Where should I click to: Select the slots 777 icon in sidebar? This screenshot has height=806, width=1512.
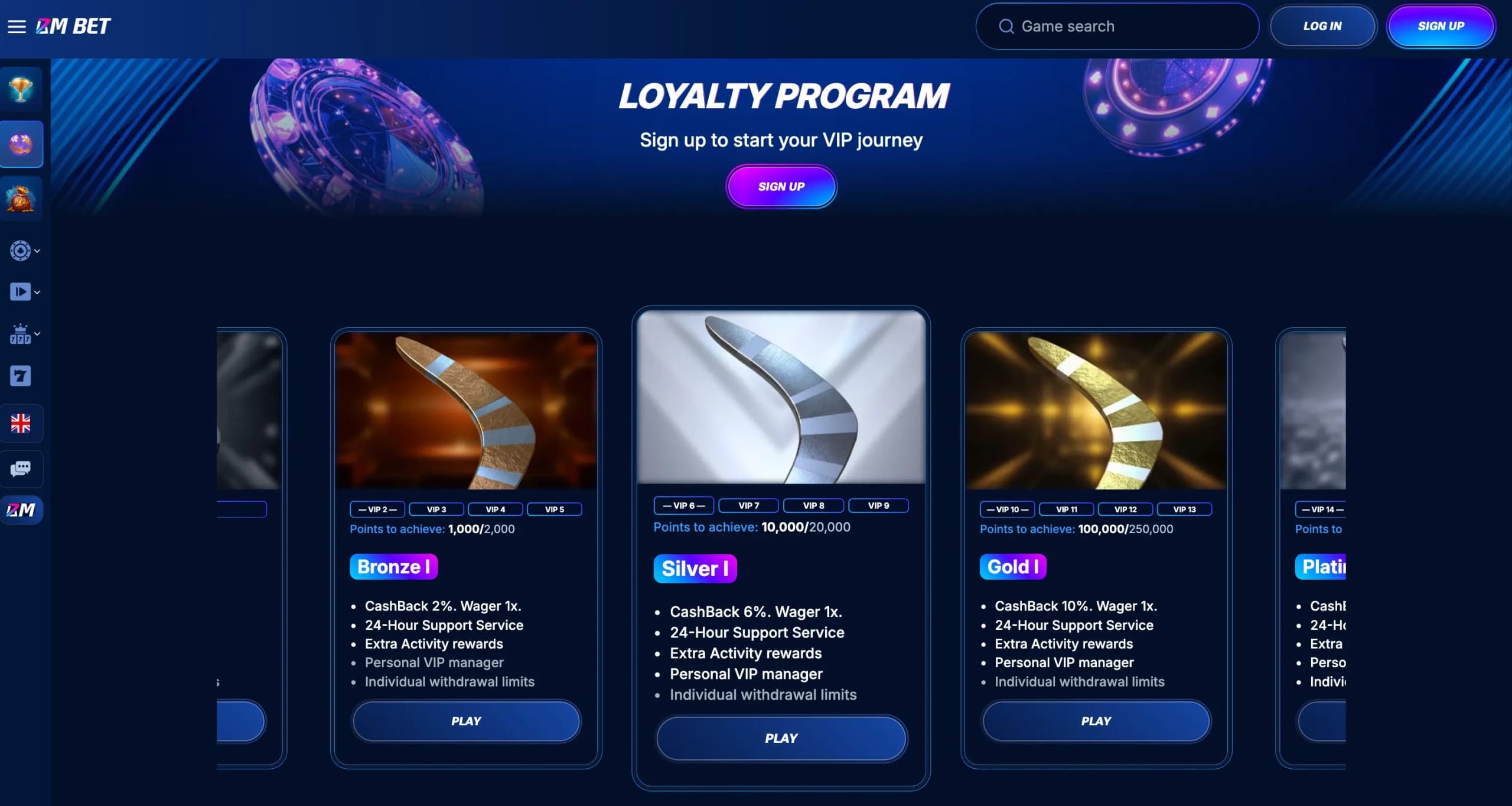pos(22,334)
